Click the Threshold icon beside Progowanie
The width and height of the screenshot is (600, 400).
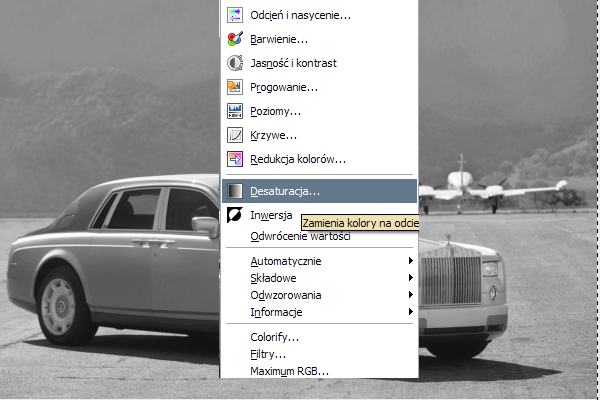[x=235, y=87]
